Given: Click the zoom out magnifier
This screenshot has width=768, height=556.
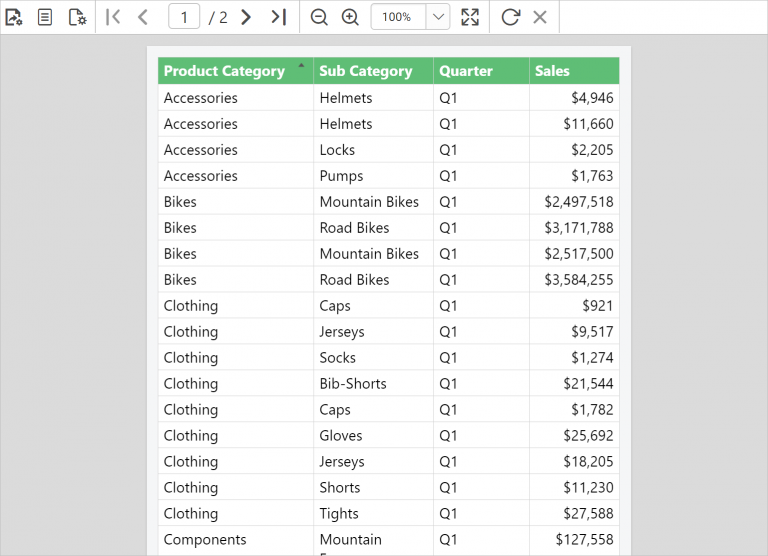Looking at the screenshot, I should point(319,17).
